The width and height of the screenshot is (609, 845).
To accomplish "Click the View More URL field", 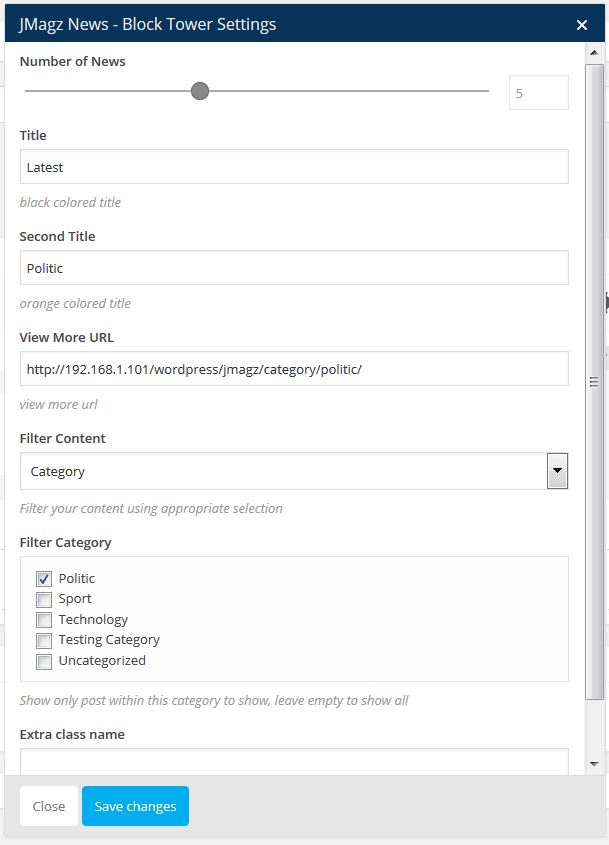I will point(294,369).
